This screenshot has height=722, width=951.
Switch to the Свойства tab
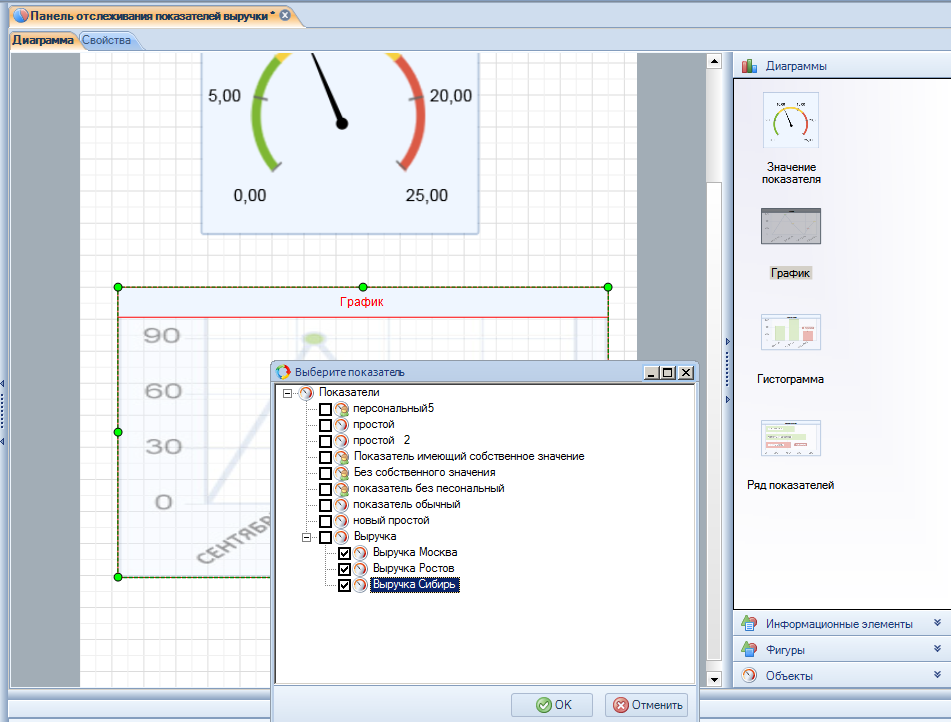[x=105, y=41]
